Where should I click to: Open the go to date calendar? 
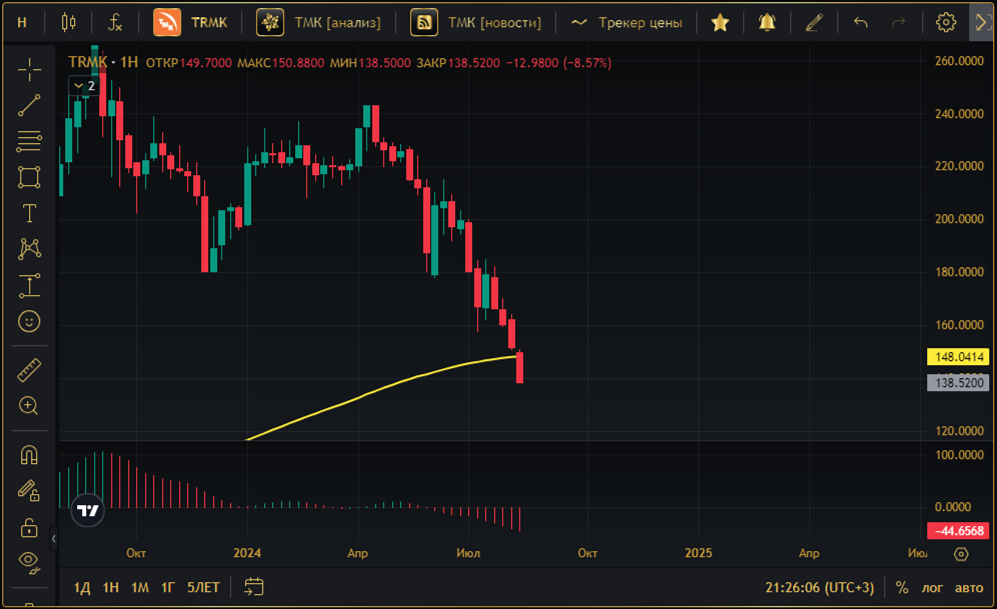tap(254, 587)
